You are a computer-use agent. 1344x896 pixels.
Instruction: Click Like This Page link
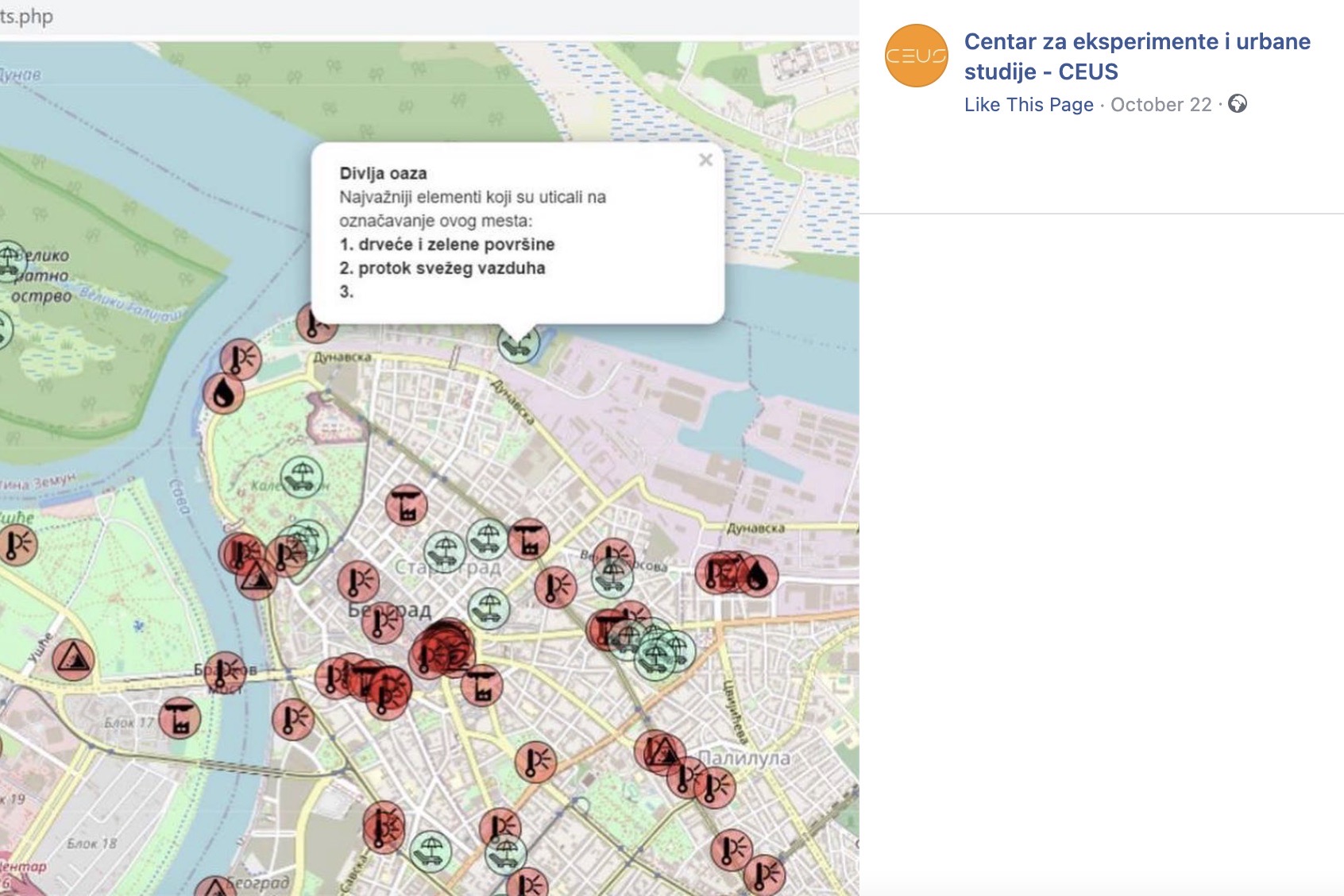click(1029, 105)
